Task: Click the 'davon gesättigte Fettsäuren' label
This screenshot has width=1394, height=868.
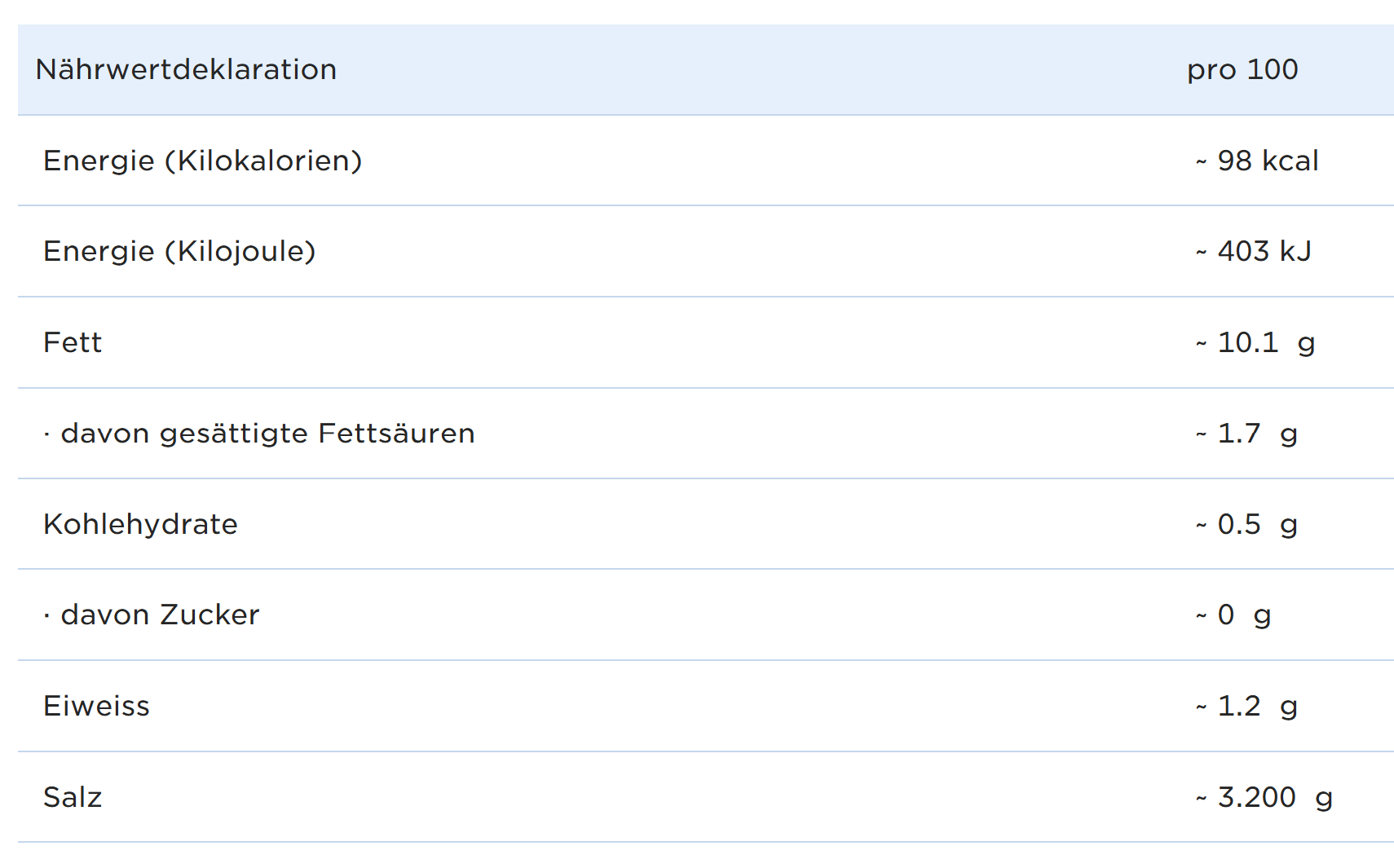Action: 267,434
